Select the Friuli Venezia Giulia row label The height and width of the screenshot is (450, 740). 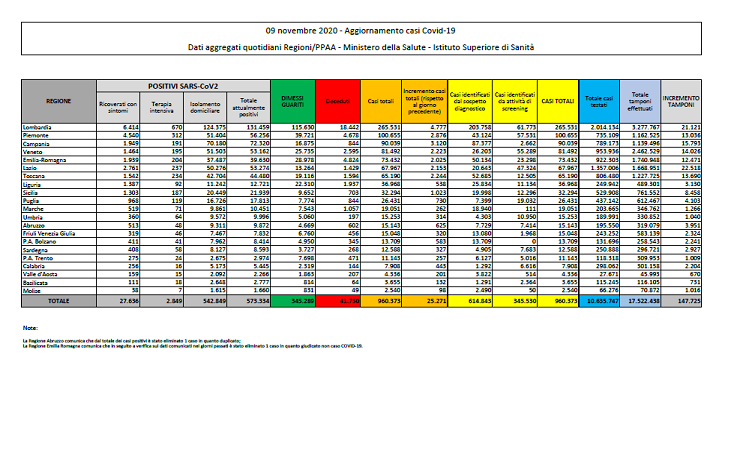(x=50, y=233)
